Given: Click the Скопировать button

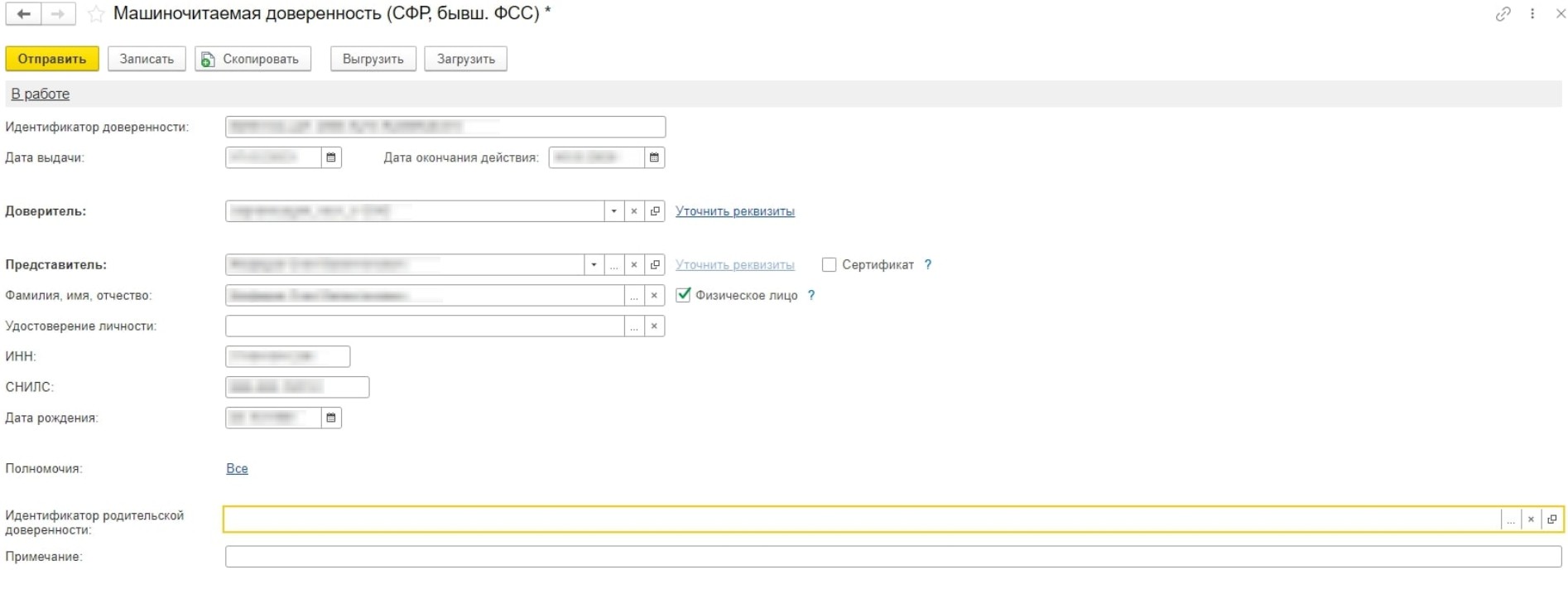Looking at the screenshot, I should point(253,59).
